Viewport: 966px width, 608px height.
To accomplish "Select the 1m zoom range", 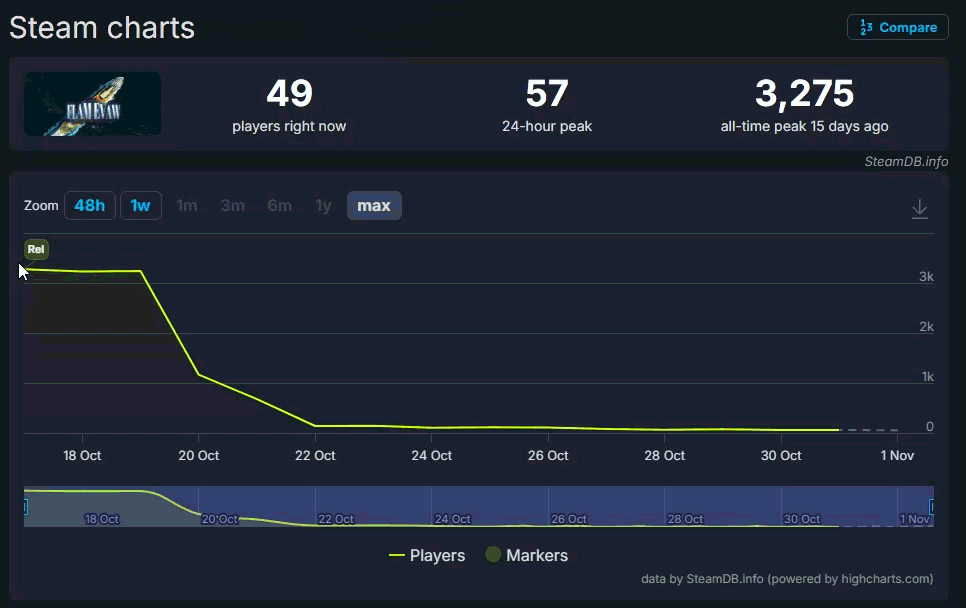I will (x=187, y=206).
